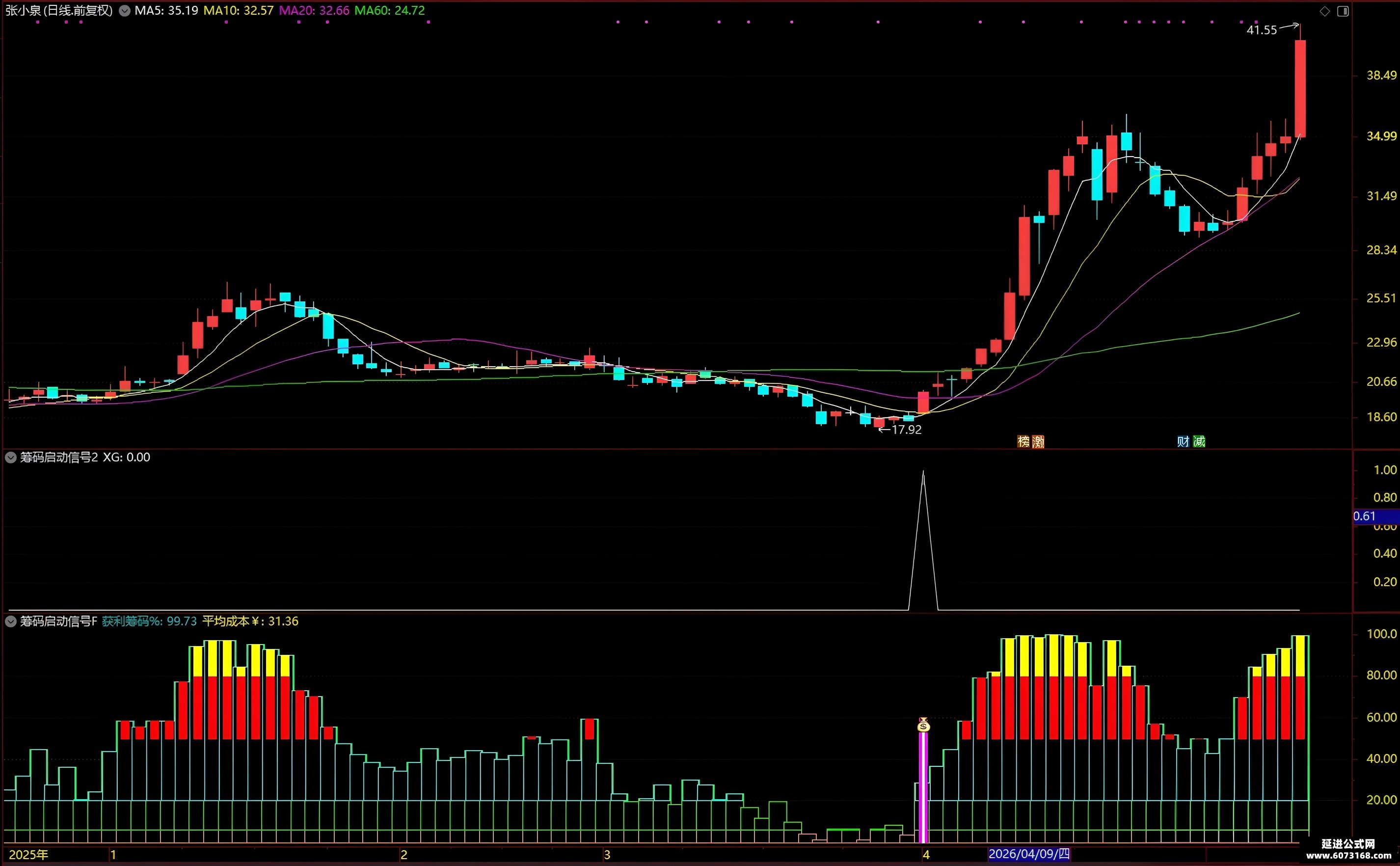Toggle the side panel layout icon
Viewport: 1400px width, 866px height.
coord(1343,11)
